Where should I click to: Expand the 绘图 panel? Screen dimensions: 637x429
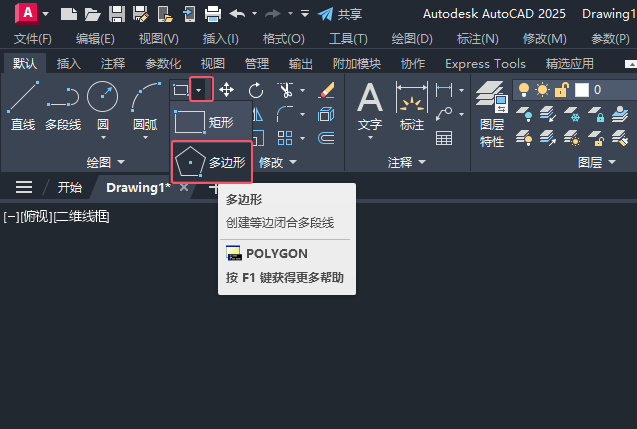pos(105,162)
